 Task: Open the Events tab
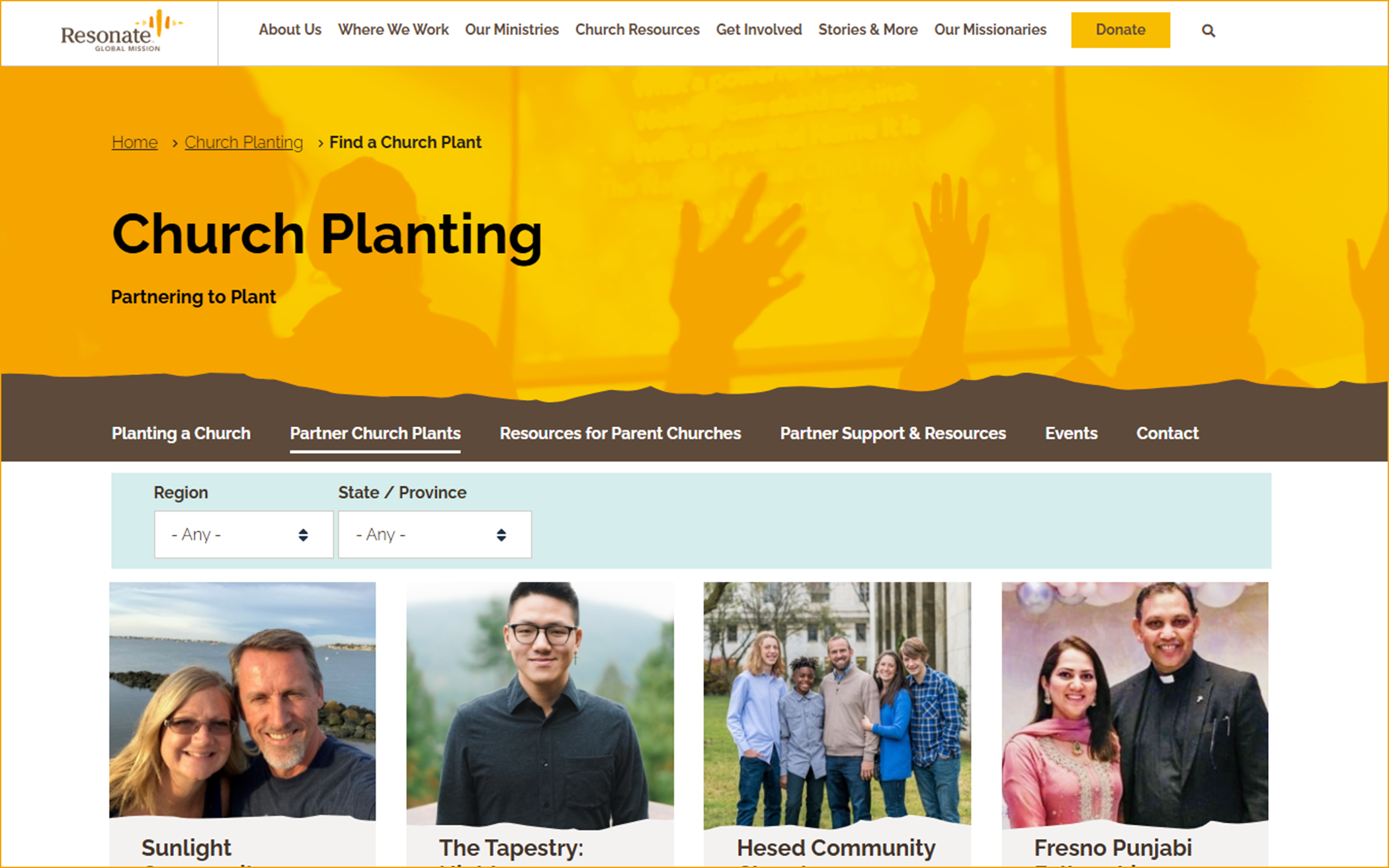point(1071,434)
